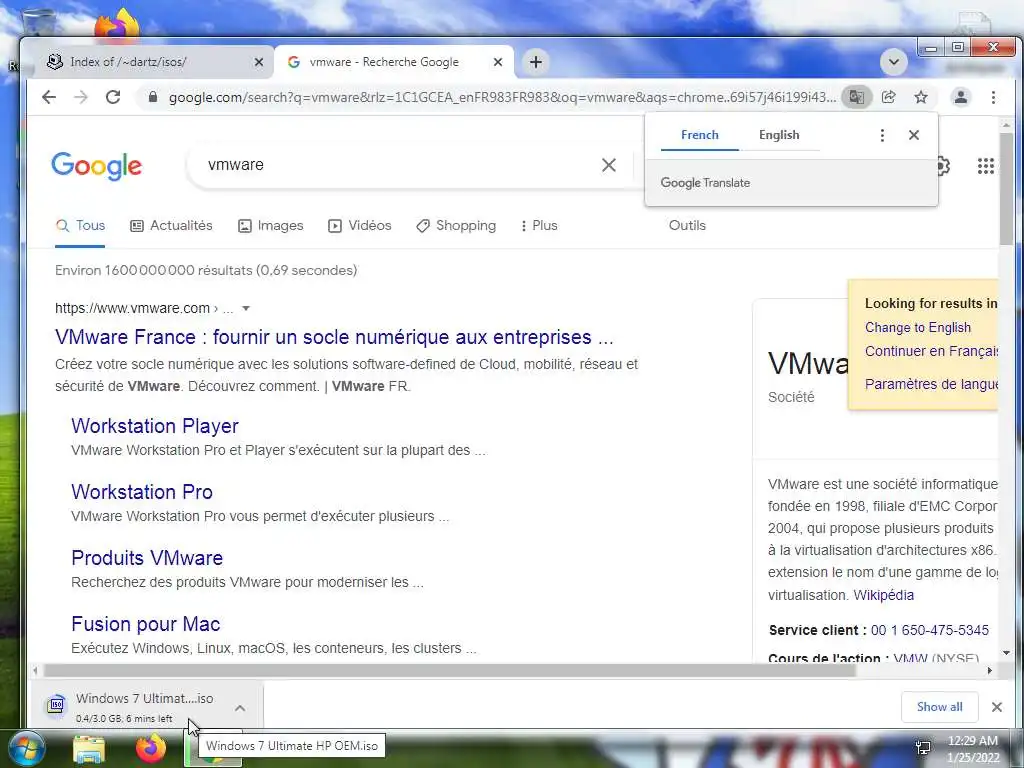Open the VMware France result link
1024x768 pixels.
334,338
